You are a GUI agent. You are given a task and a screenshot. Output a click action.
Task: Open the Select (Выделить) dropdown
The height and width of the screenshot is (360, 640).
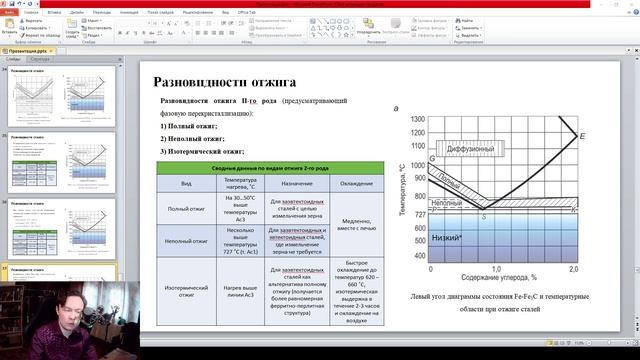pyautogui.click(x=469, y=36)
